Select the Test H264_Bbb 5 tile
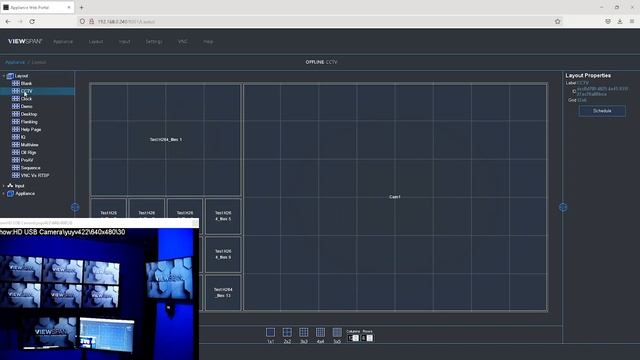Screen dimensions: 640x360 click(x=223, y=216)
